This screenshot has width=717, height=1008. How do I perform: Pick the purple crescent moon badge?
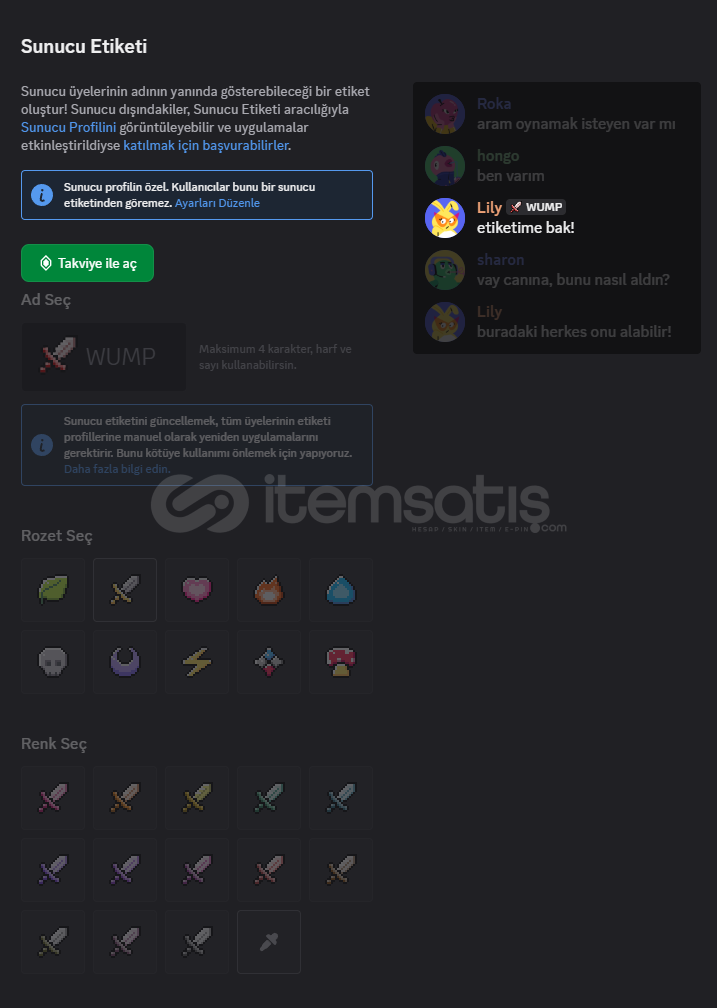(x=125, y=662)
